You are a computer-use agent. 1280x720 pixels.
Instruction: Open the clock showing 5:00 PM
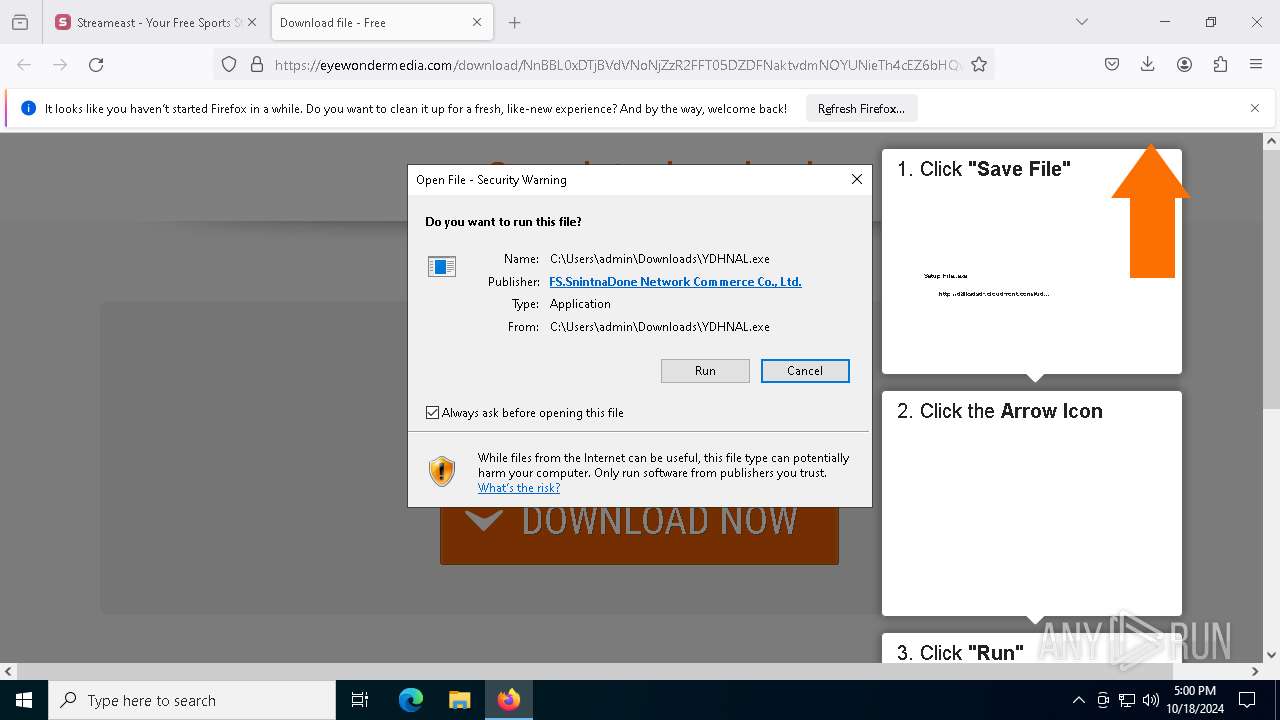pyautogui.click(x=1195, y=700)
